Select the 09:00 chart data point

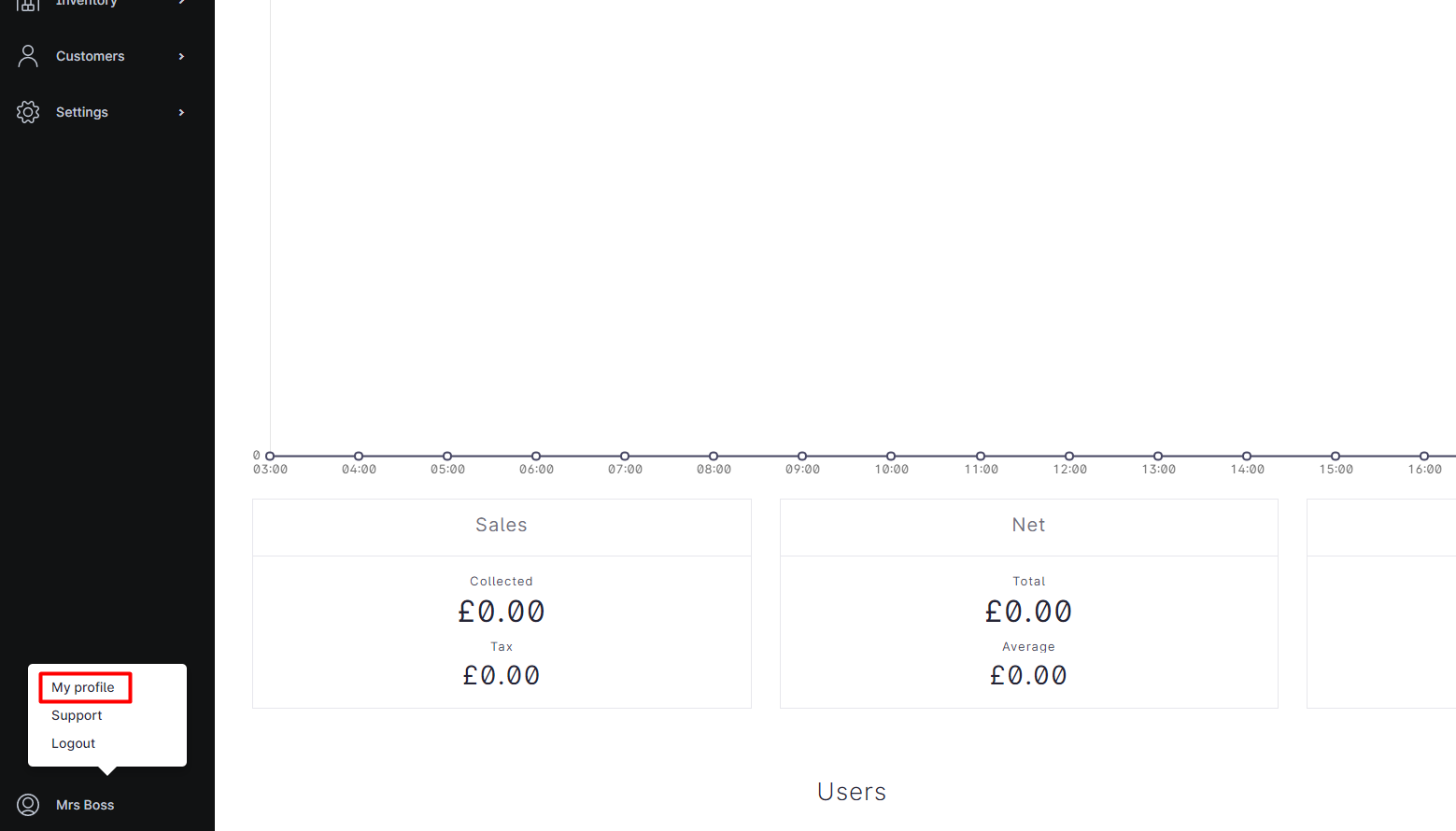(x=802, y=456)
